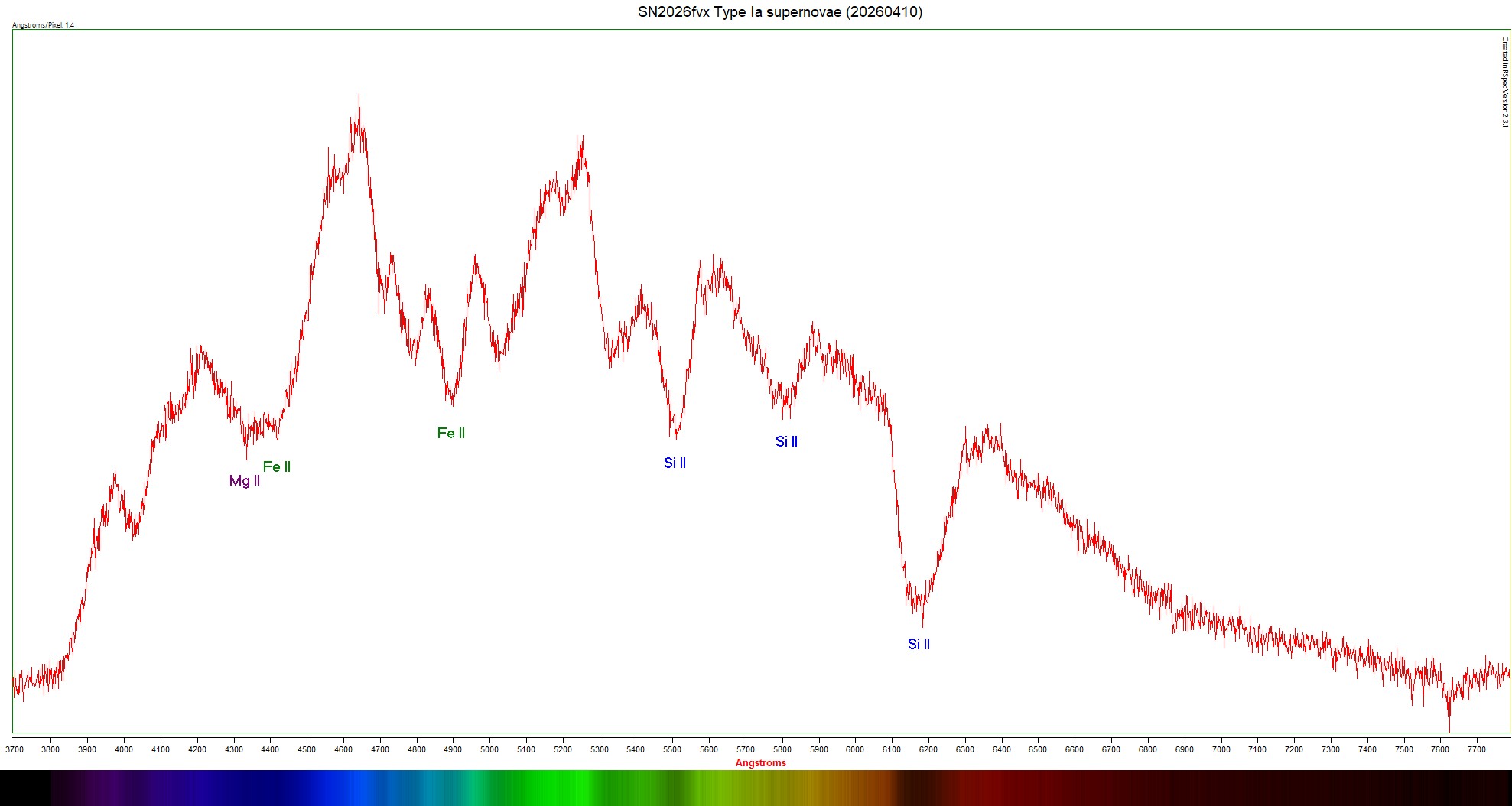1512x806 pixels.
Task: Click the 7700 tick on the wavelength axis
Action: [1477, 749]
